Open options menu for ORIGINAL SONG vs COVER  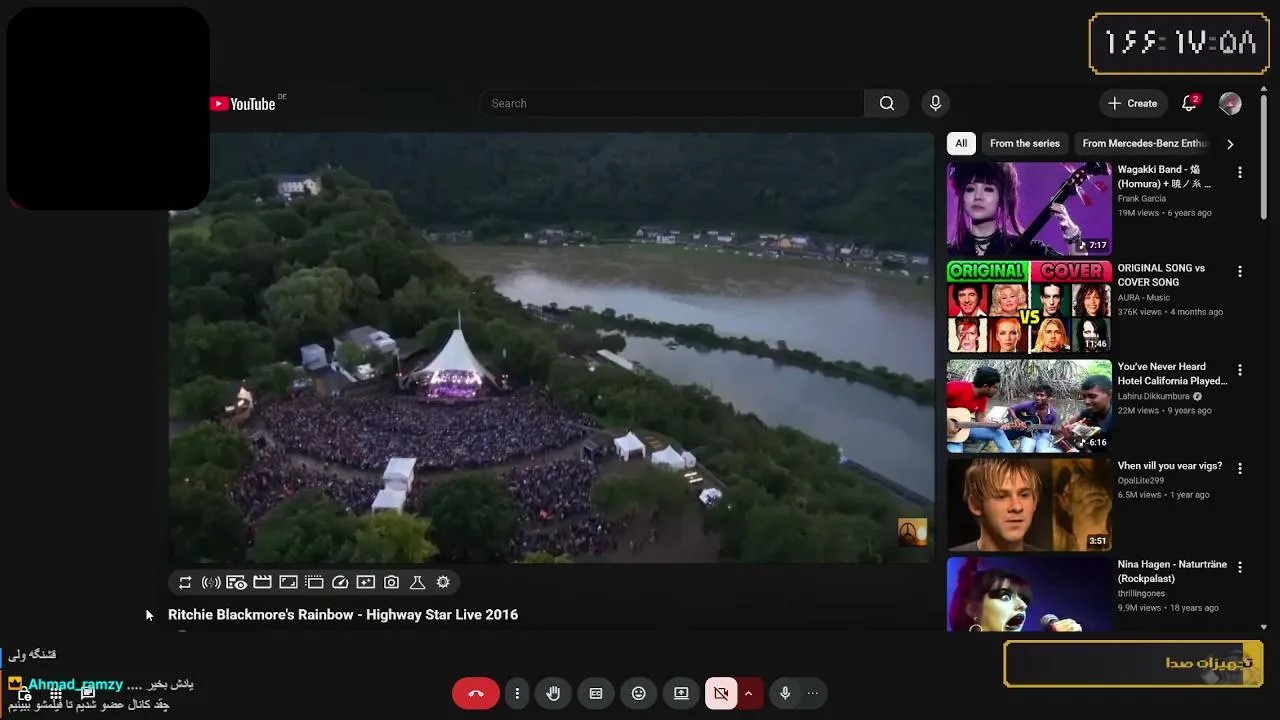1240,271
